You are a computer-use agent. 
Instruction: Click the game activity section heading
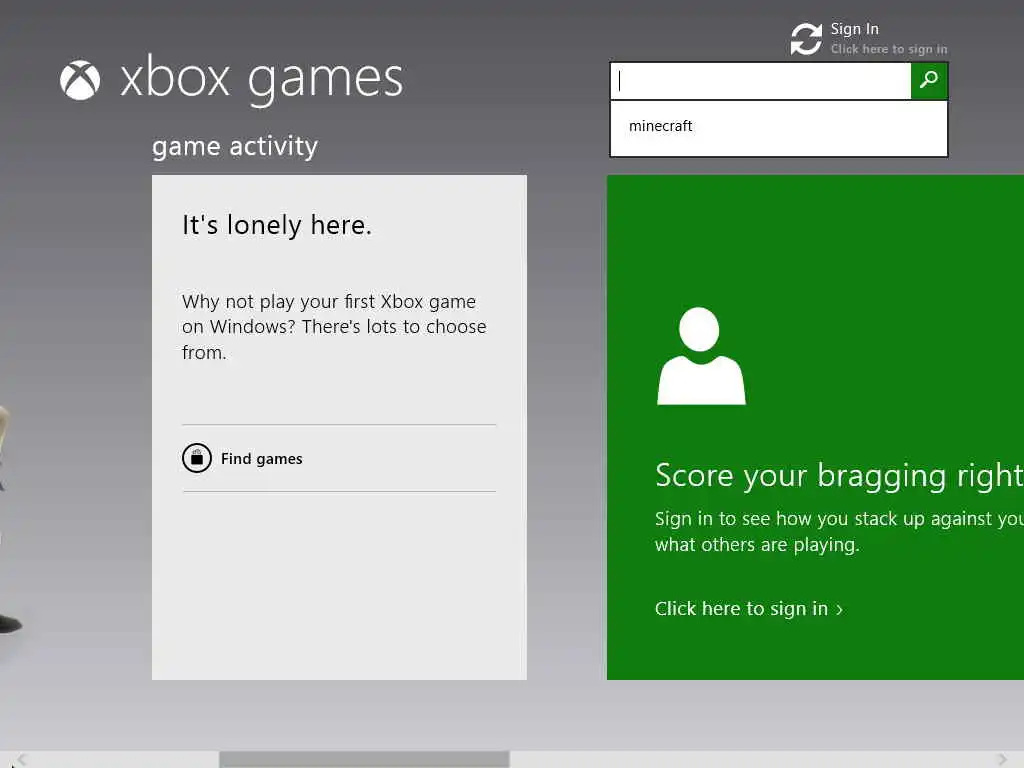pos(235,146)
